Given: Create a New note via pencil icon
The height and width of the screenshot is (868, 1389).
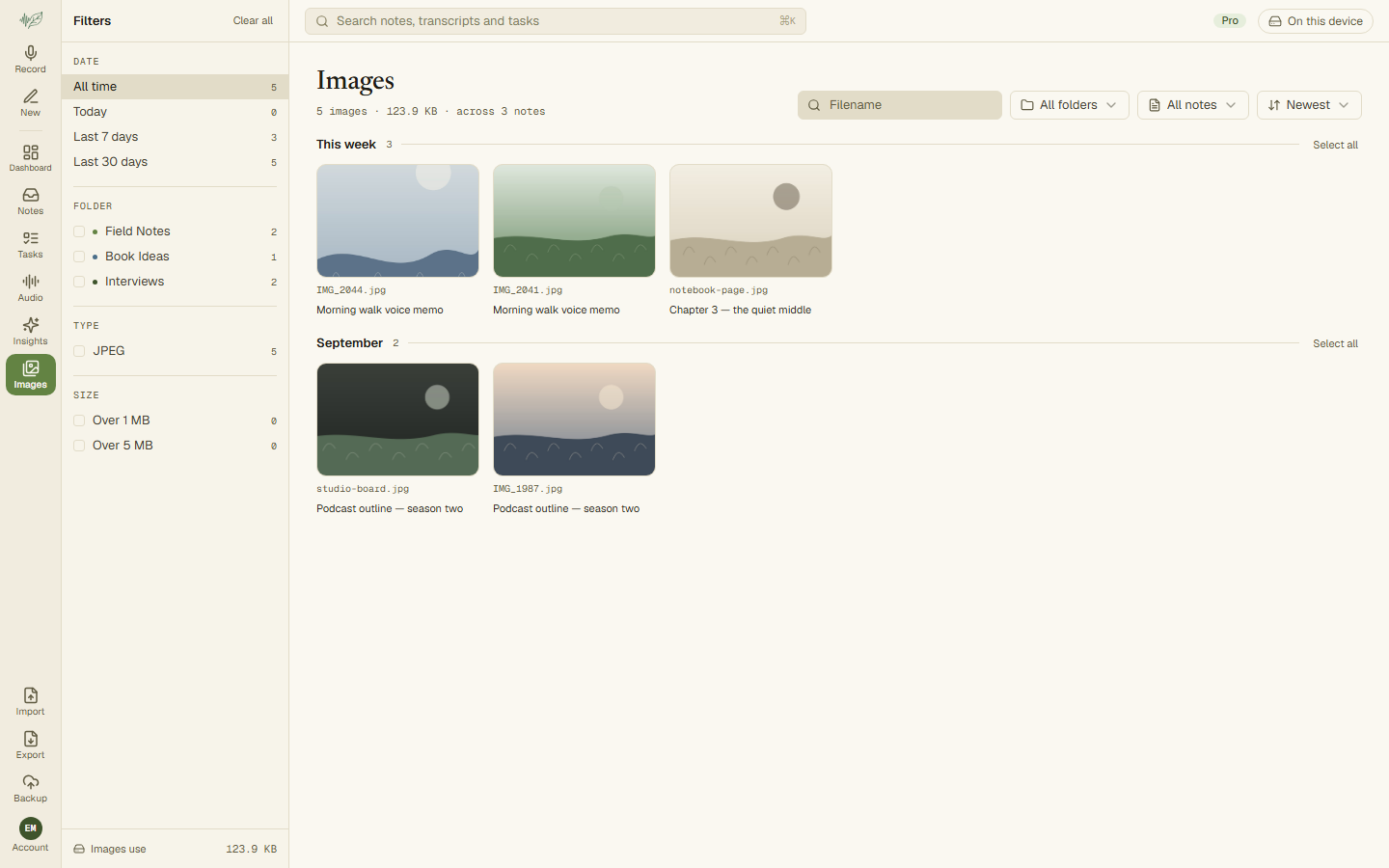Looking at the screenshot, I should tap(31, 102).
